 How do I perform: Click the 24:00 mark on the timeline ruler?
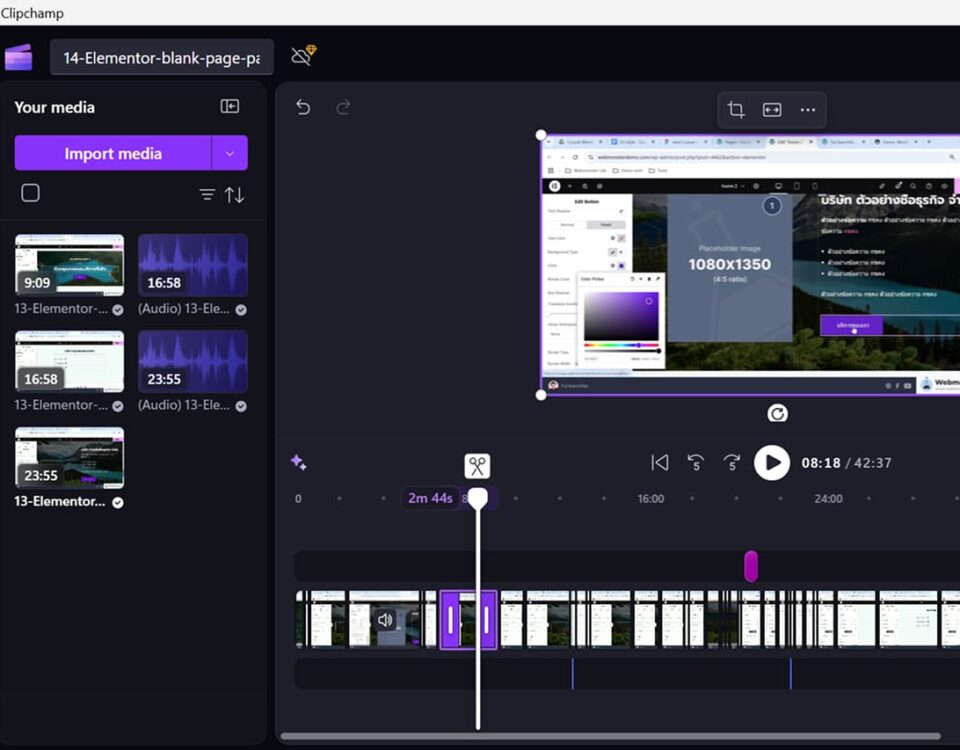[x=828, y=499]
